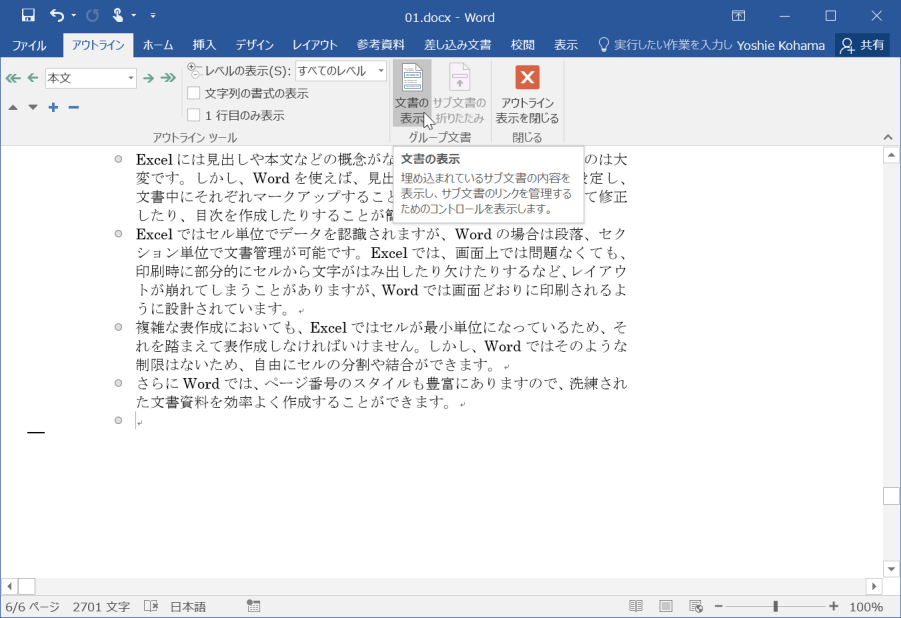
Task: Switch to the ホーム tab
Action: click(158, 45)
